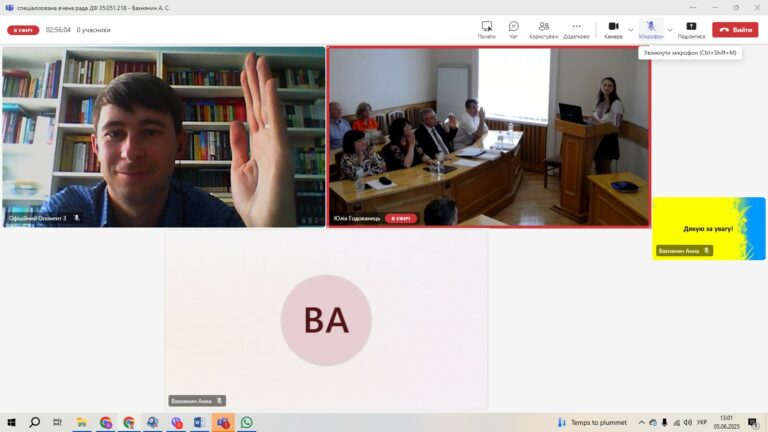The height and width of the screenshot is (432, 768).
Task: Click the BA avatar participant tile
Action: coord(326,320)
